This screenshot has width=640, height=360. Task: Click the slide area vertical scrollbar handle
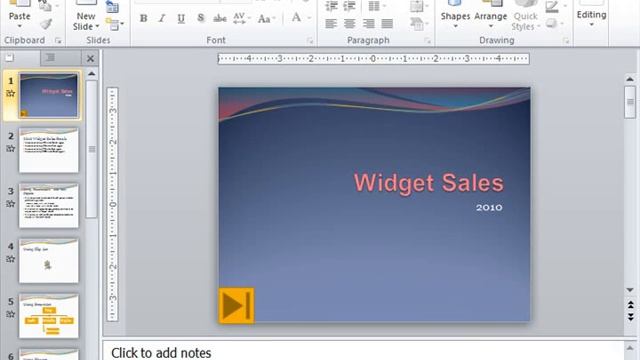point(630,102)
